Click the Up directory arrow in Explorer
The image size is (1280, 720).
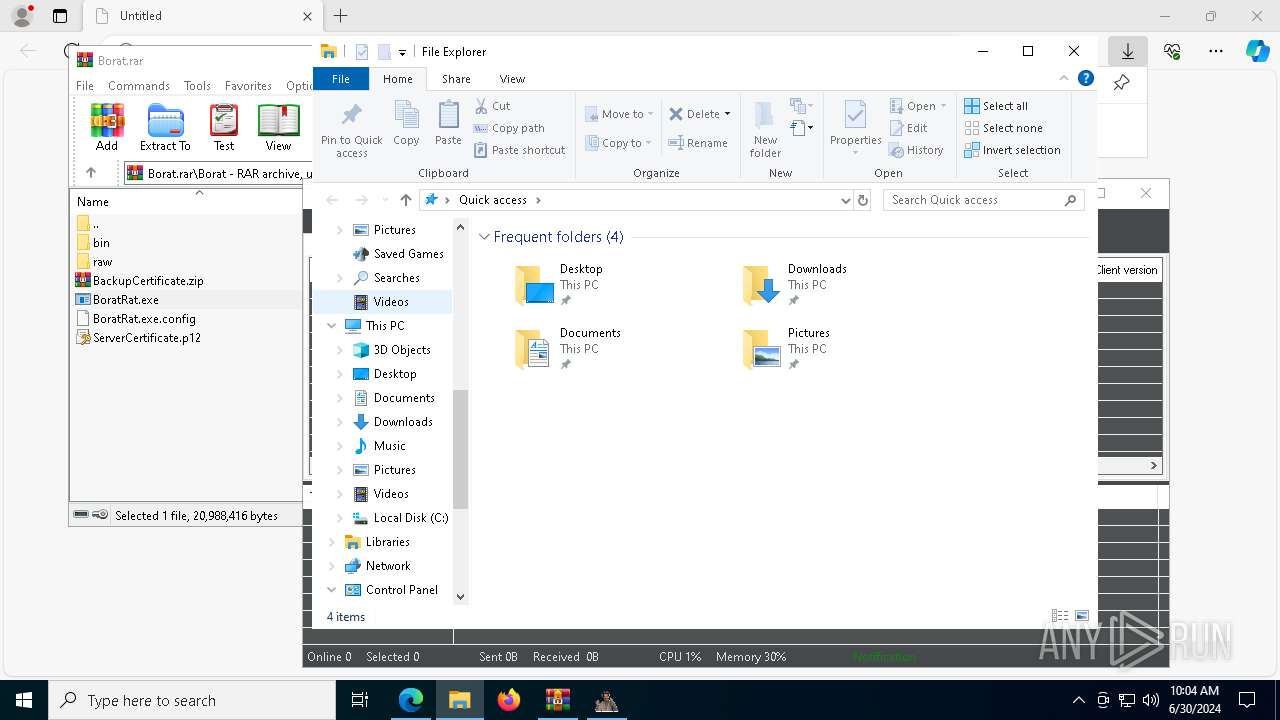[x=405, y=200]
